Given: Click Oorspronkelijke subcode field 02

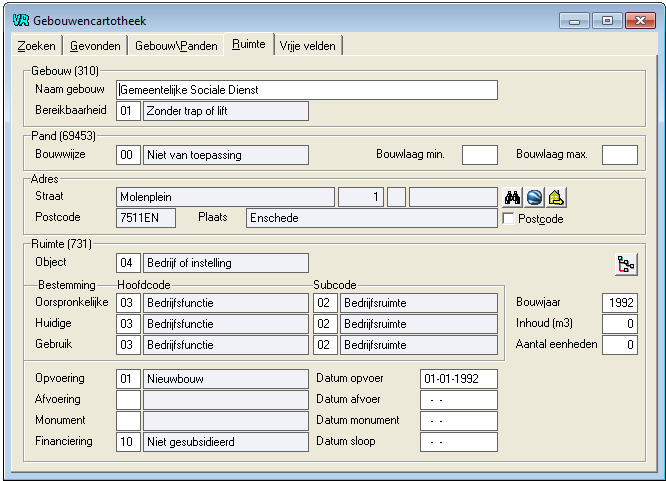Looking at the screenshot, I should tap(325, 303).
